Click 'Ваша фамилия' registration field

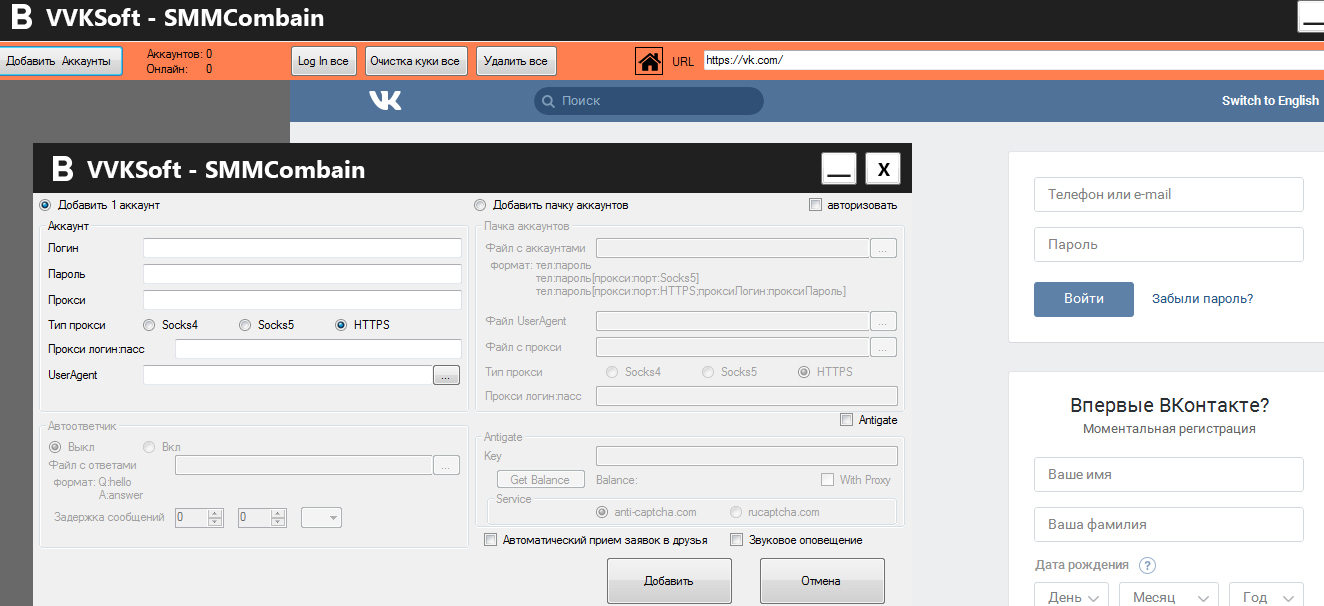[x=1169, y=524]
